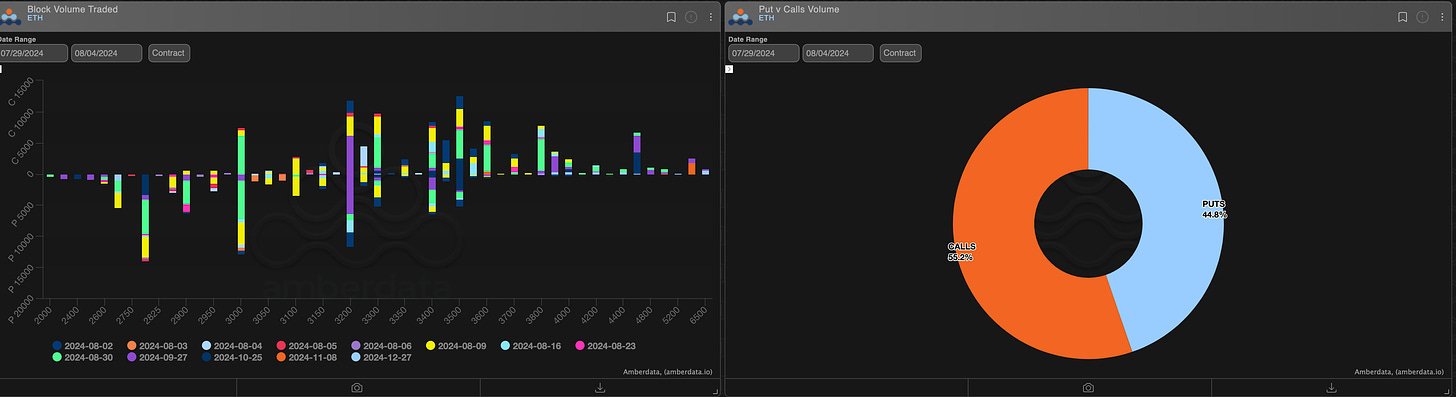Open Contract selector in Block Volume Traded panel
This screenshot has height=397, width=1456.
click(x=168, y=53)
